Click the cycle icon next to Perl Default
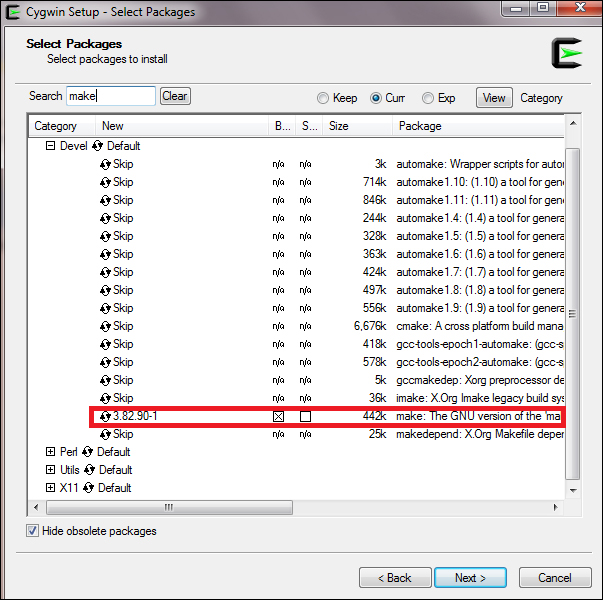Image resolution: width=603 pixels, height=600 pixels. (88, 452)
